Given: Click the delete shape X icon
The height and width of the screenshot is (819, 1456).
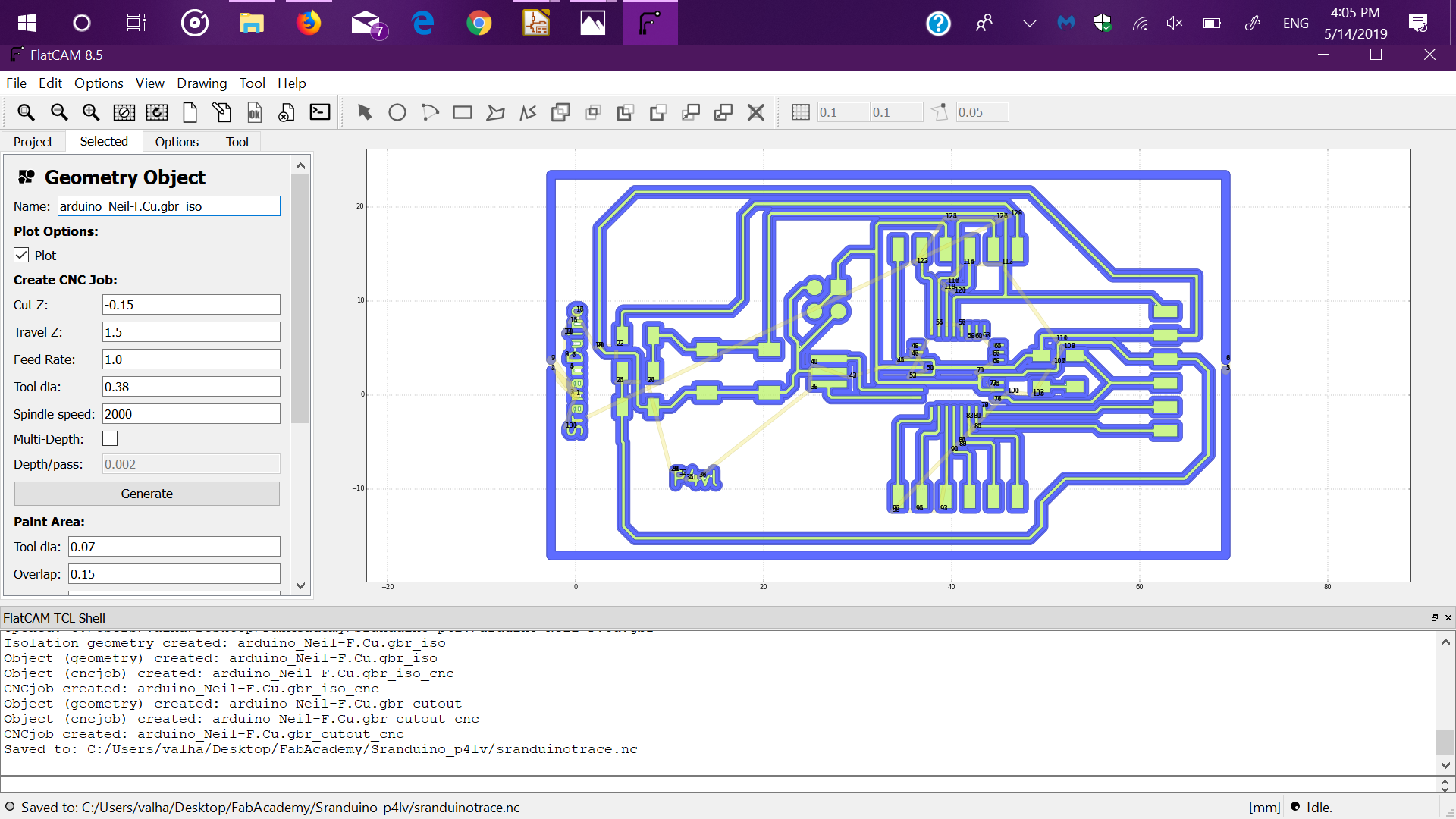Looking at the screenshot, I should click(755, 112).
